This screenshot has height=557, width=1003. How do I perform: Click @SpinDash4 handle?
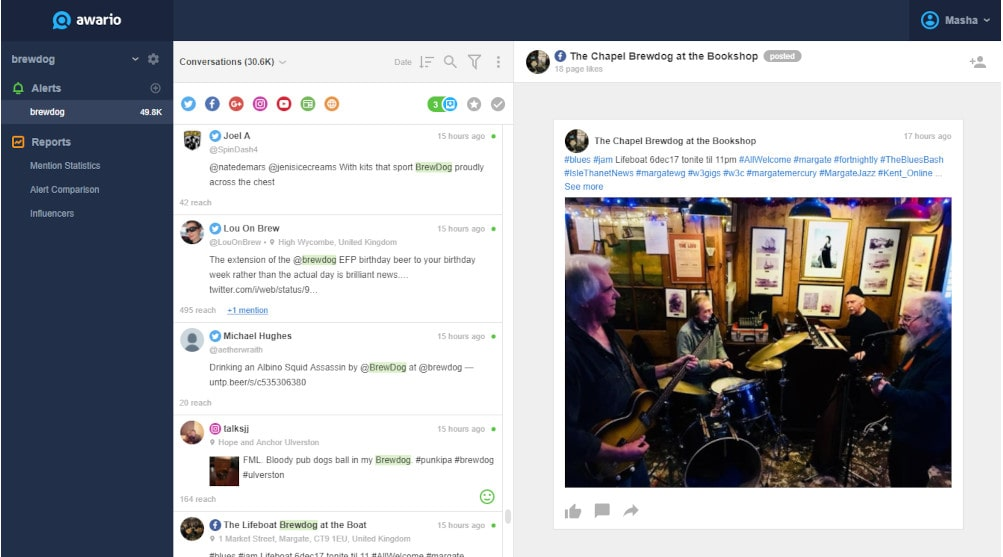[x=233, y=150]
